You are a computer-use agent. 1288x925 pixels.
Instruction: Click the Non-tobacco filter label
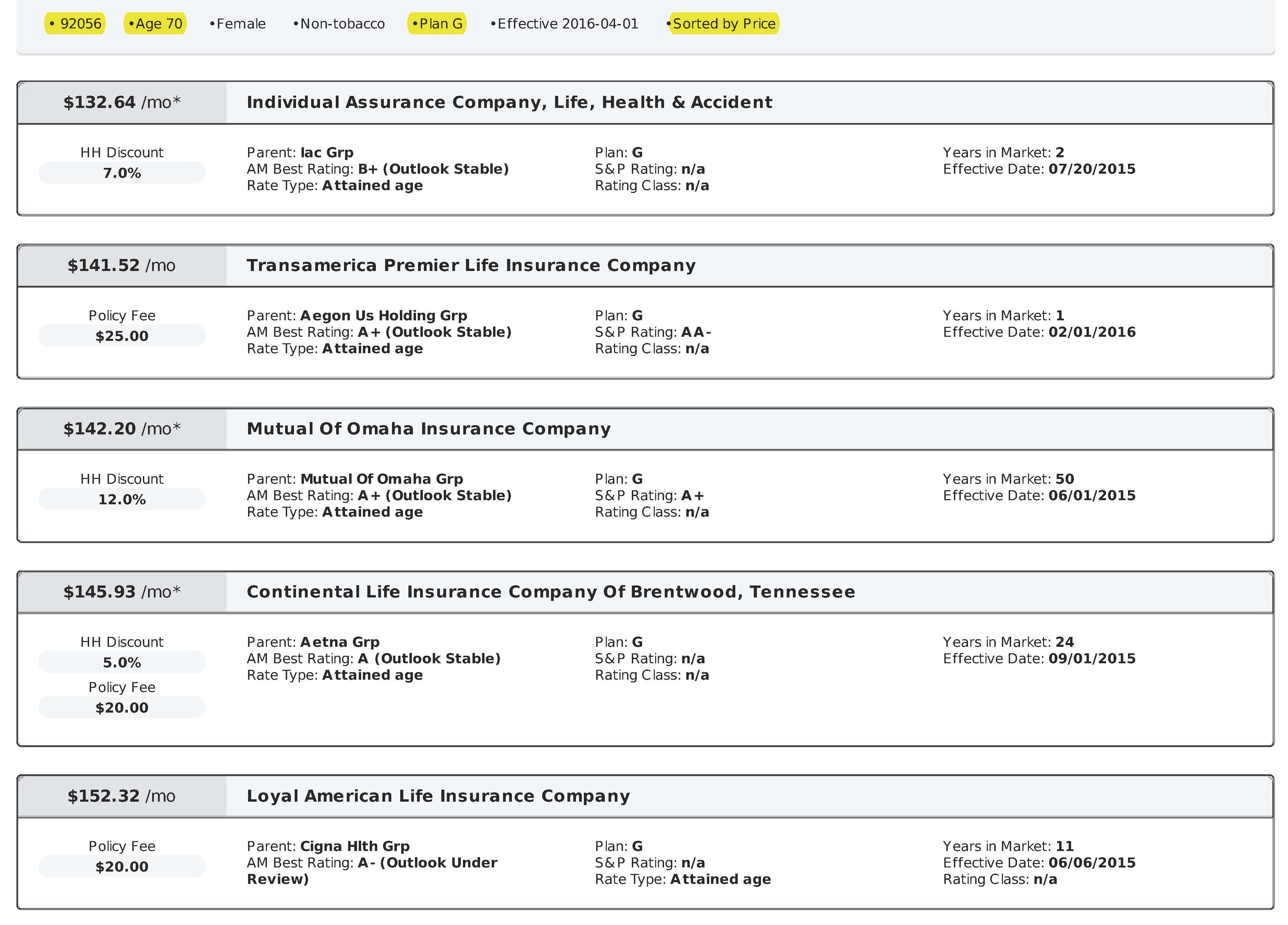(339, 24)
